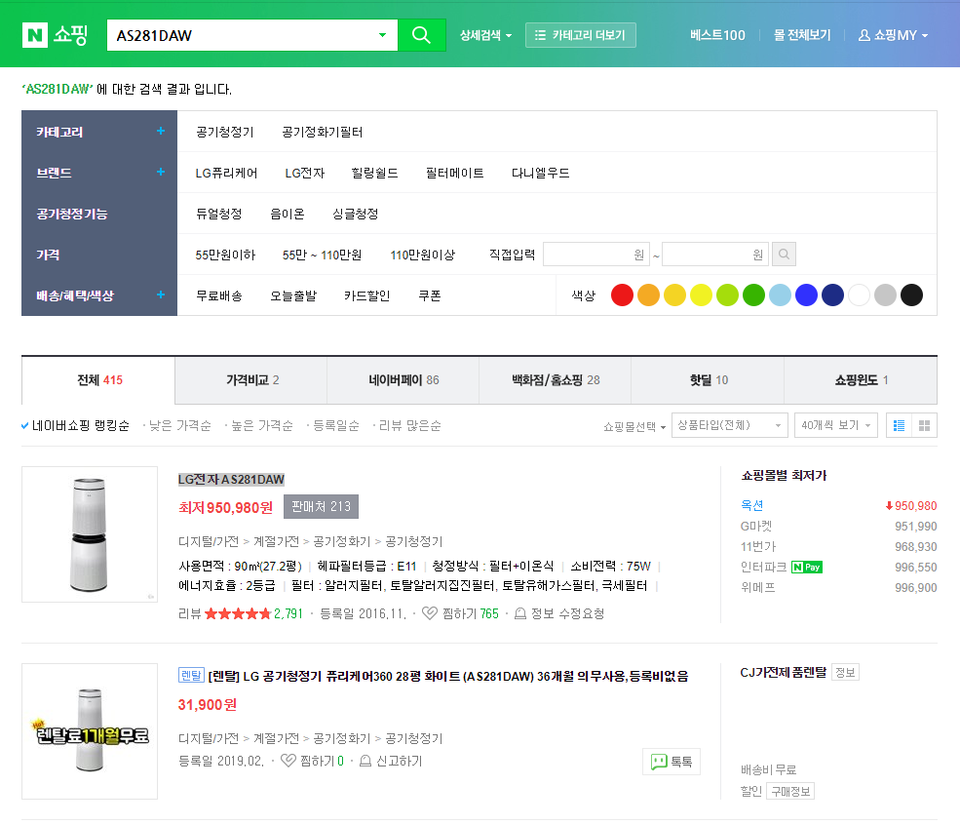Toggle 쿠폰 filter
The width and height of the screenshot is (960, 825).
[x=429, y=296]
